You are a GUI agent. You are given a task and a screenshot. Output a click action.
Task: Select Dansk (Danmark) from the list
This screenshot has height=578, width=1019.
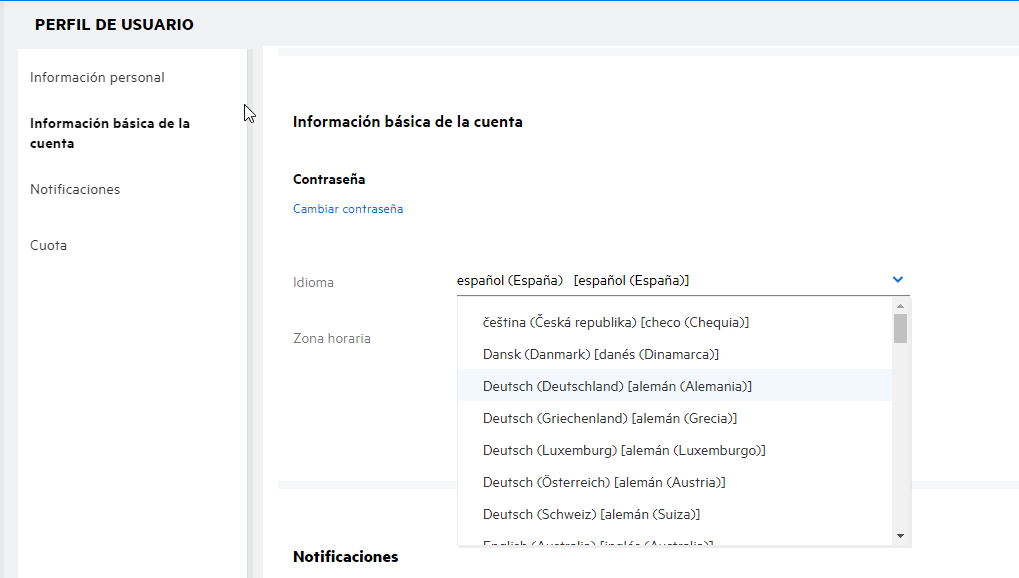600,355
